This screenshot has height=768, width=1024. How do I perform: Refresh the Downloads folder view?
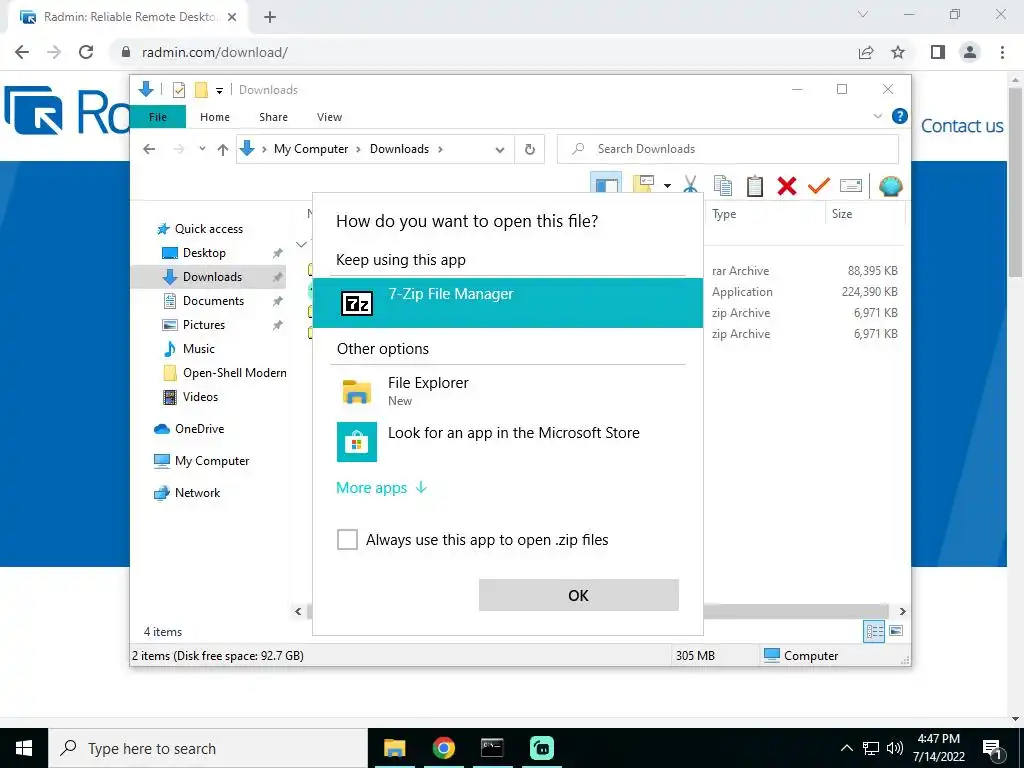[x=530, y=150]
